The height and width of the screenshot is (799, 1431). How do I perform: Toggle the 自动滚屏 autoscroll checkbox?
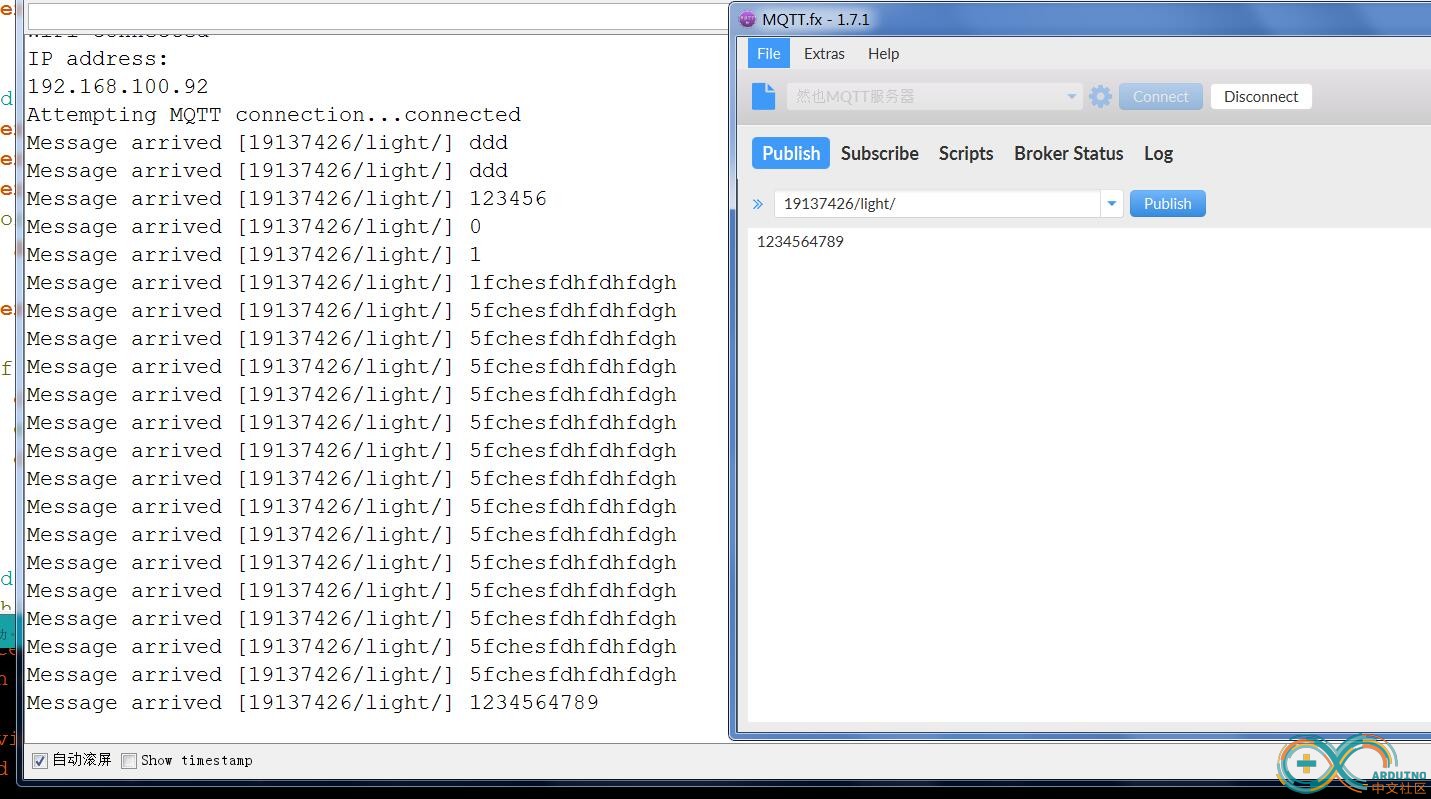[40, 761]
